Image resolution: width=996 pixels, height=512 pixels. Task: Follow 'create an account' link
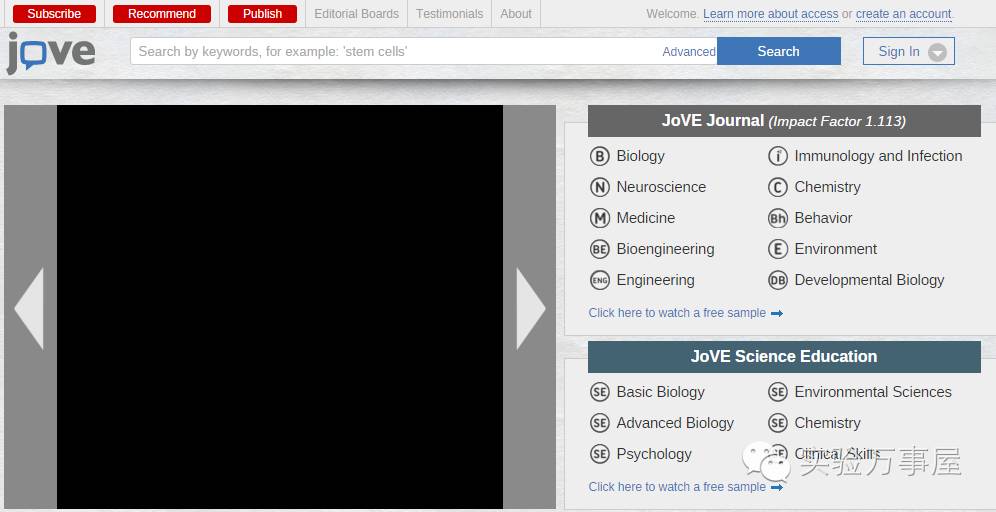[x=903, y=14]
